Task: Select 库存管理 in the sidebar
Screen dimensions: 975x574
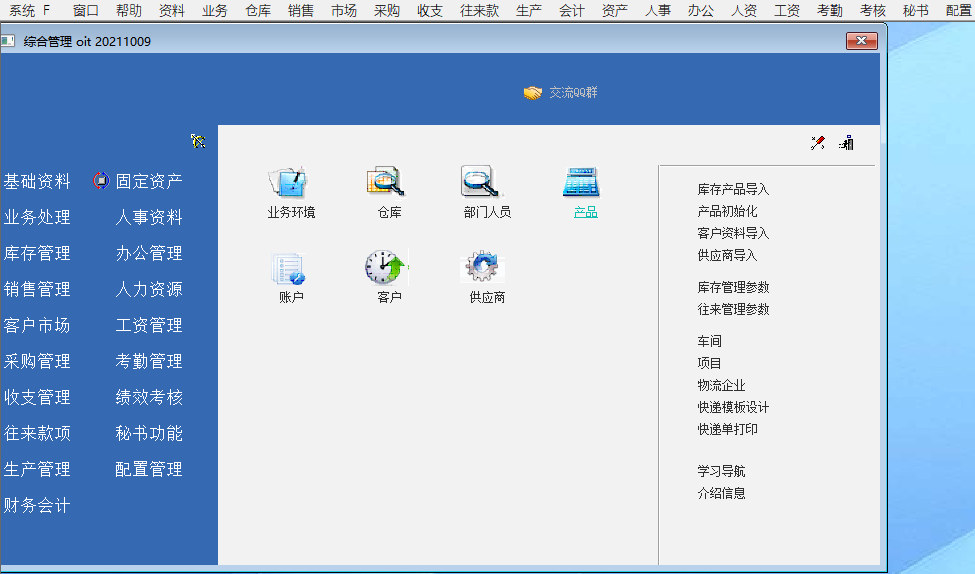Action: pyautogui.click(x=37, y=253)
